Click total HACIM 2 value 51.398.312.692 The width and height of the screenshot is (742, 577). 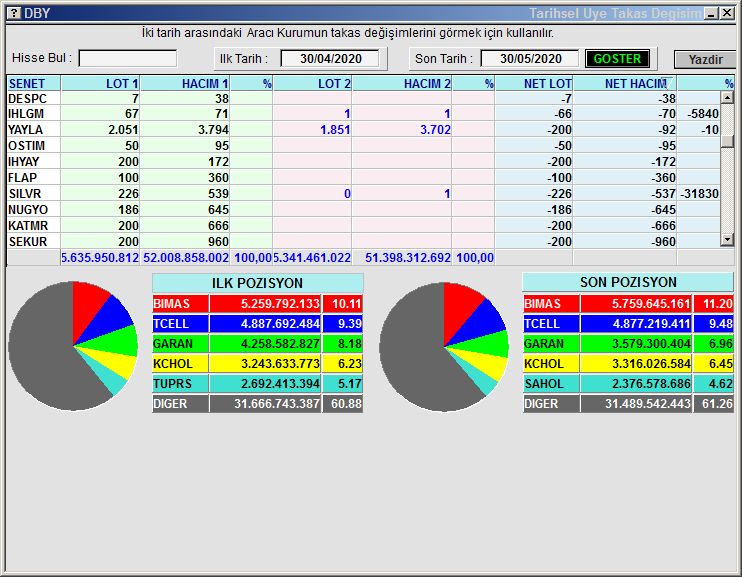(x=408, y=258)
